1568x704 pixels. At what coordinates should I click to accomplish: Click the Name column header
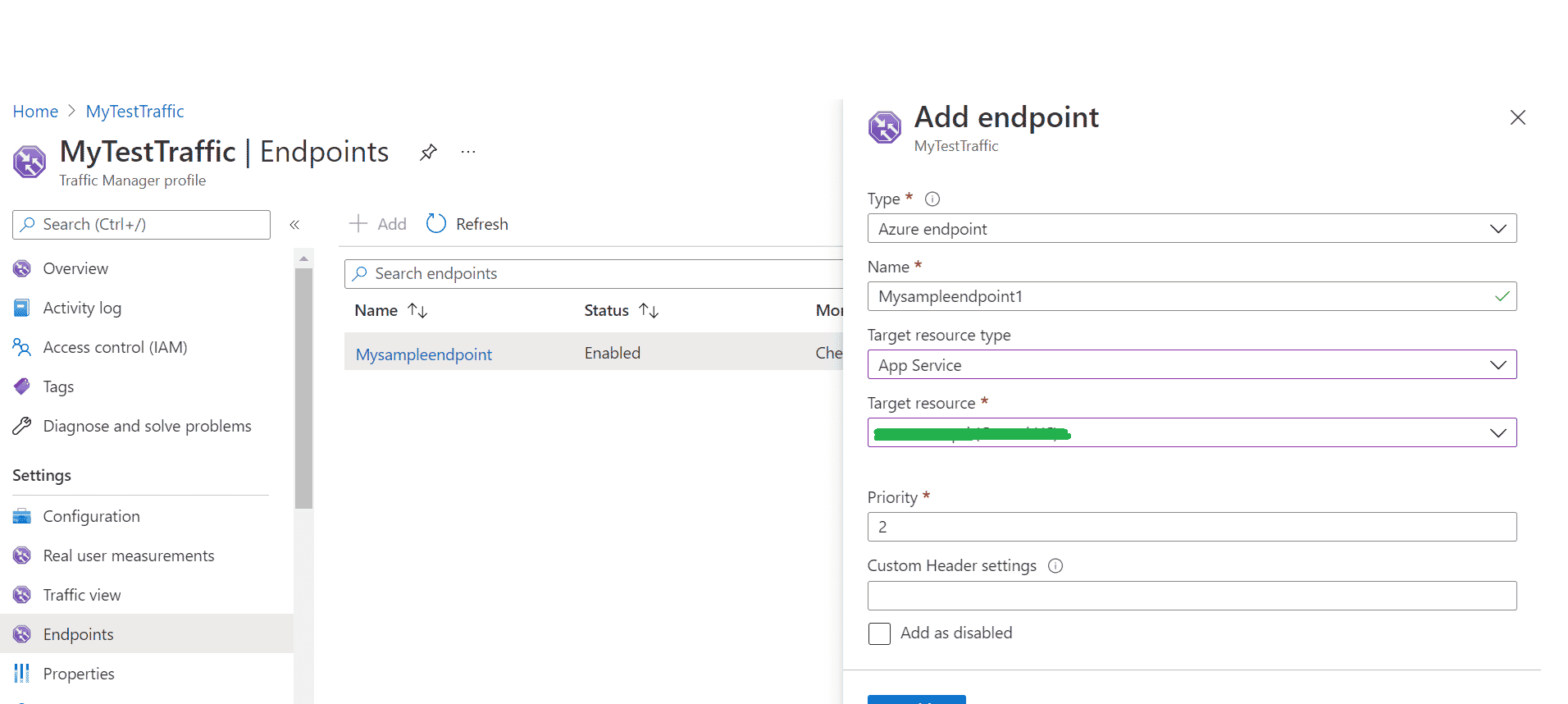(376, 310)
